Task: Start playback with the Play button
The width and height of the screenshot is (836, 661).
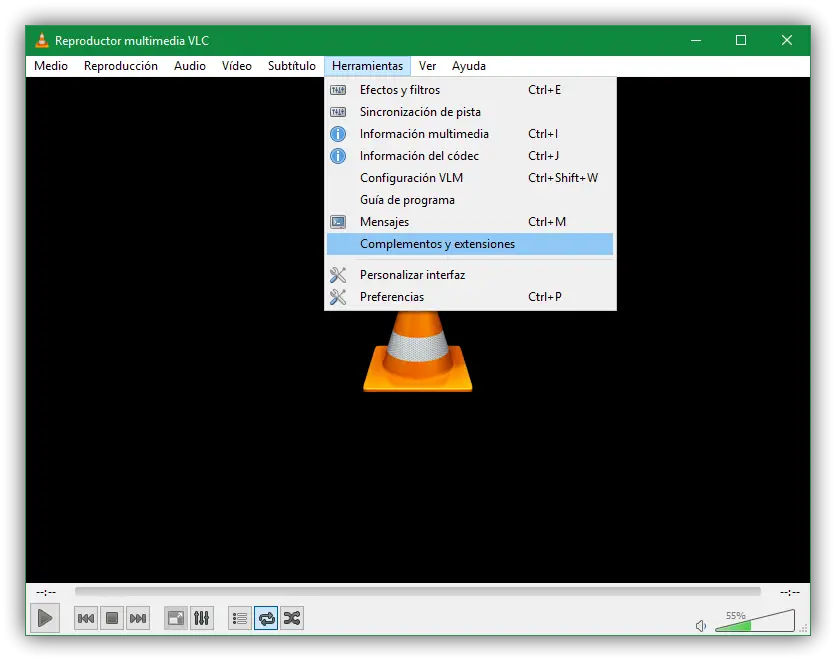Action: (45, 618)
